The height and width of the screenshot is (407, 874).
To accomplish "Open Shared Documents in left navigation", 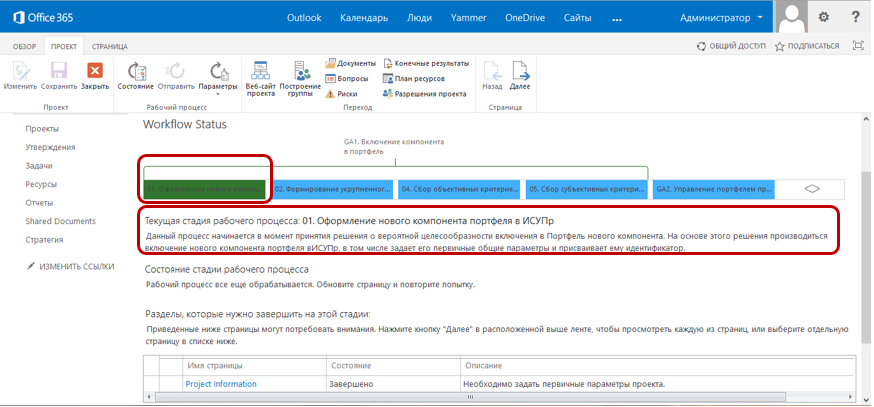I will [x=60, y=221].
